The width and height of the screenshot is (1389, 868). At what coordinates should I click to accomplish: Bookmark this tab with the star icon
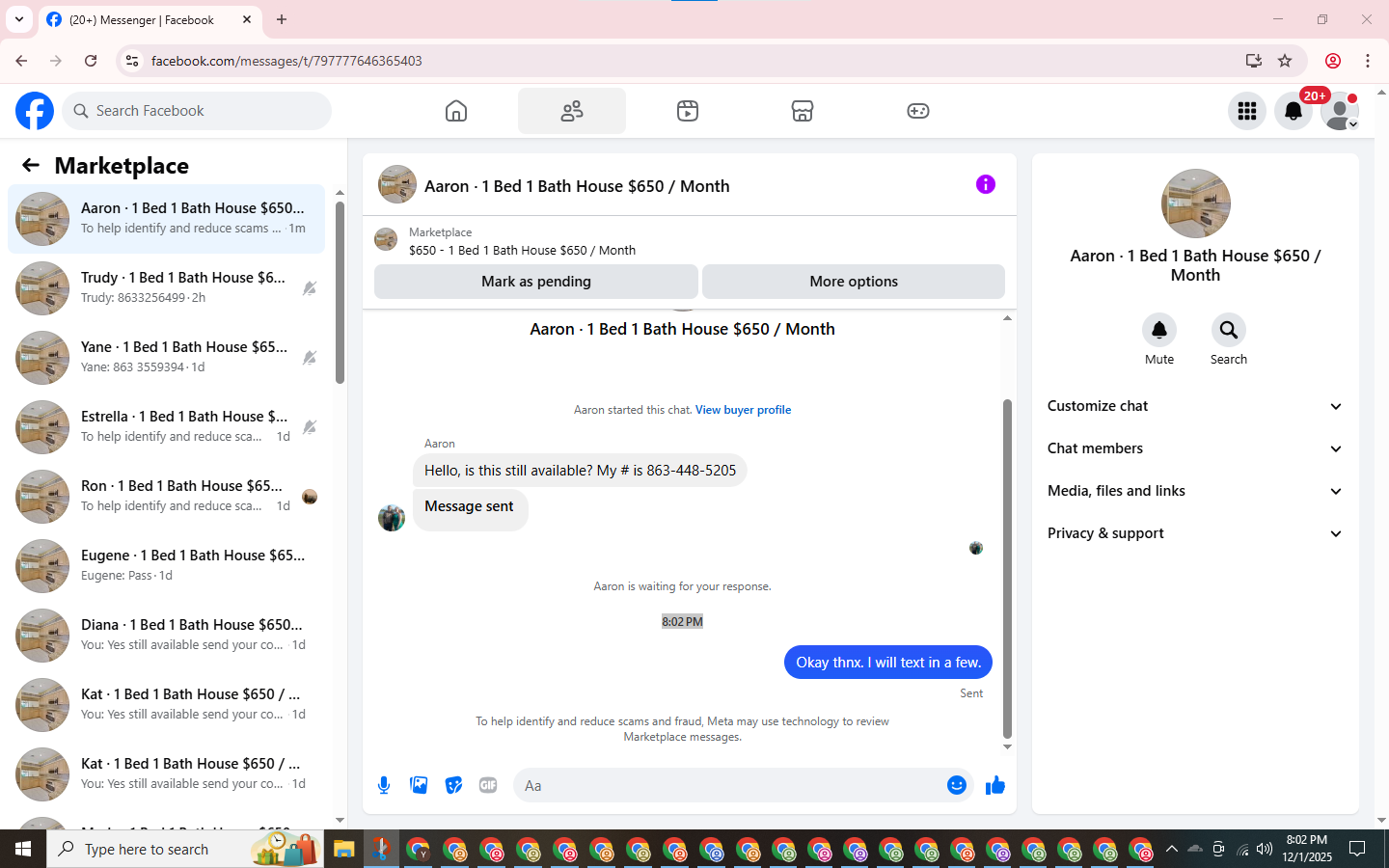(x=1285, y=61)
